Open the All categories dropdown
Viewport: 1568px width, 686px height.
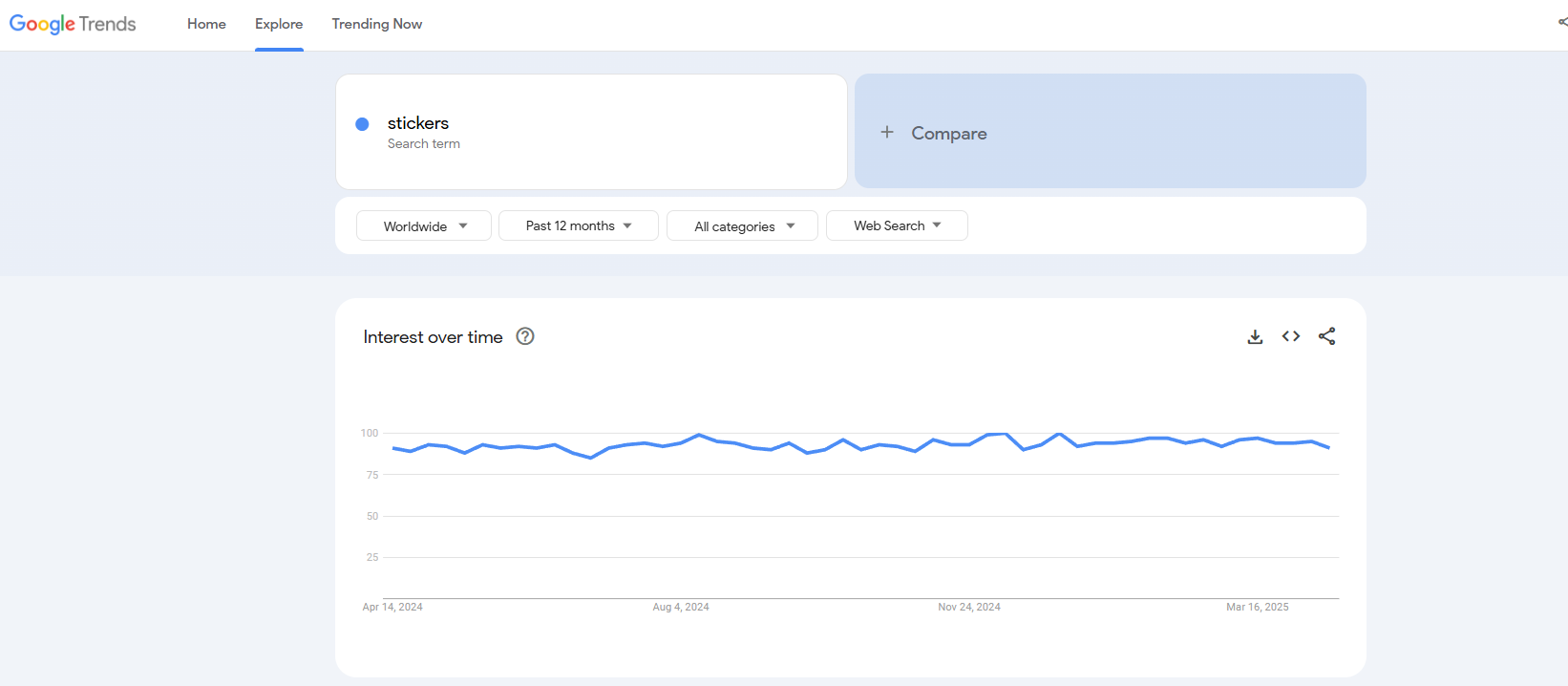(743, 225)
